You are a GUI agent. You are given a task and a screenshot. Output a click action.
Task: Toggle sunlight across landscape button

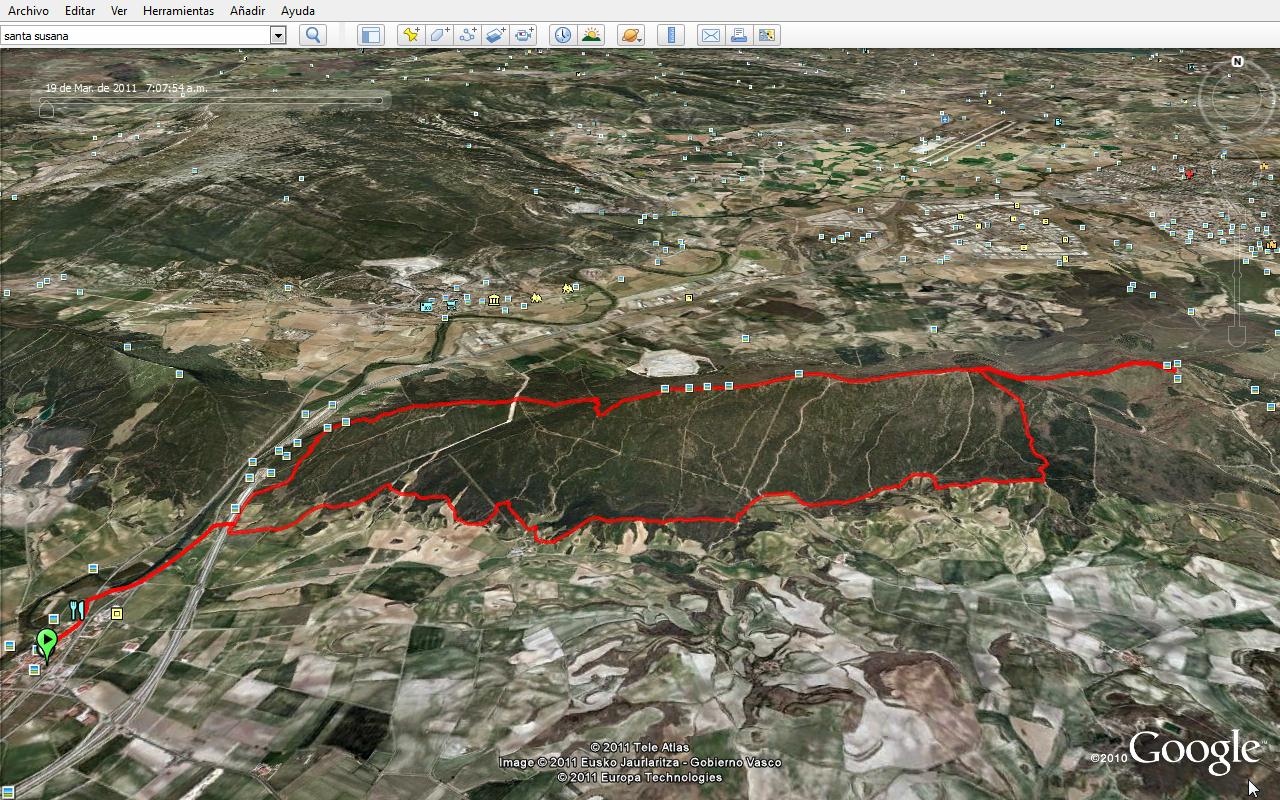click(591, 35)
